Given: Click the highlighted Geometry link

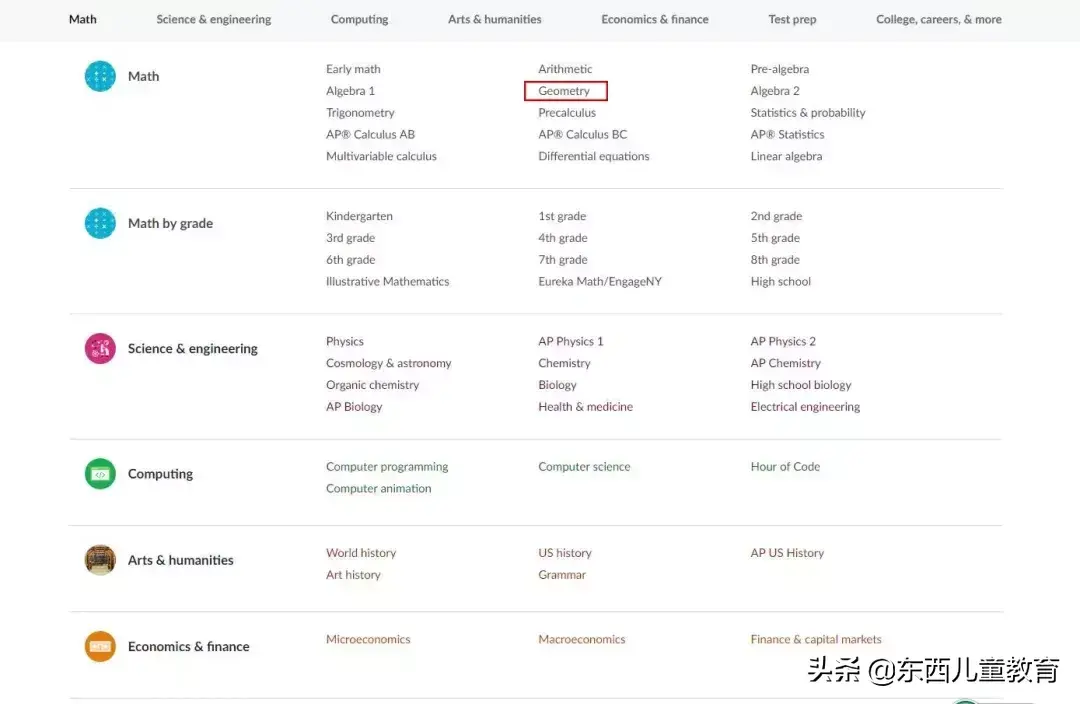Looking at the screenshot, I should click(565, 90).
